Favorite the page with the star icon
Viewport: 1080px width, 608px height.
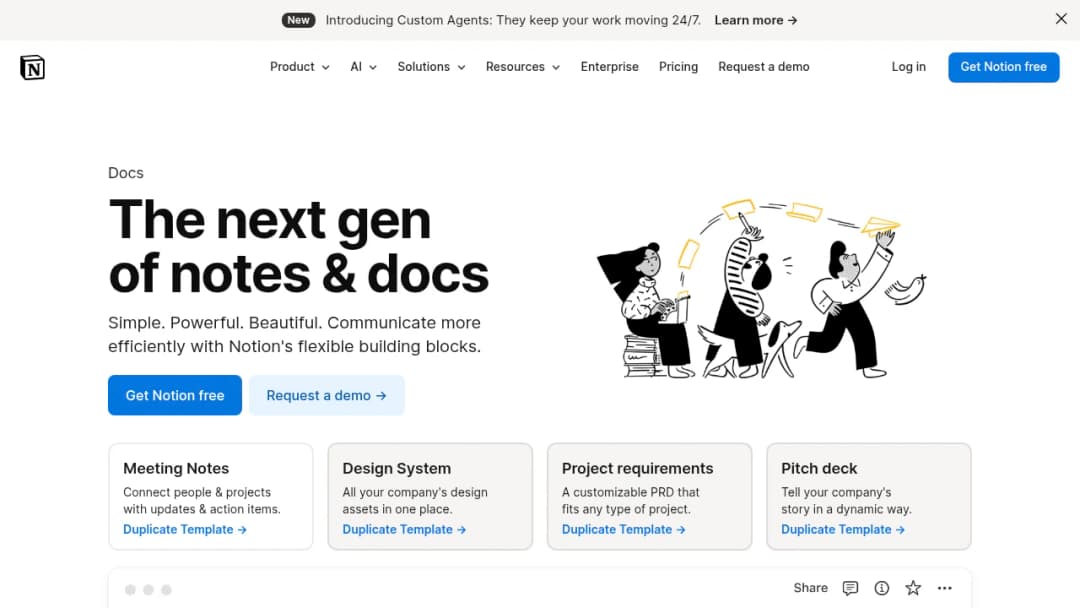pyautogui.click(x=913, y=588)
